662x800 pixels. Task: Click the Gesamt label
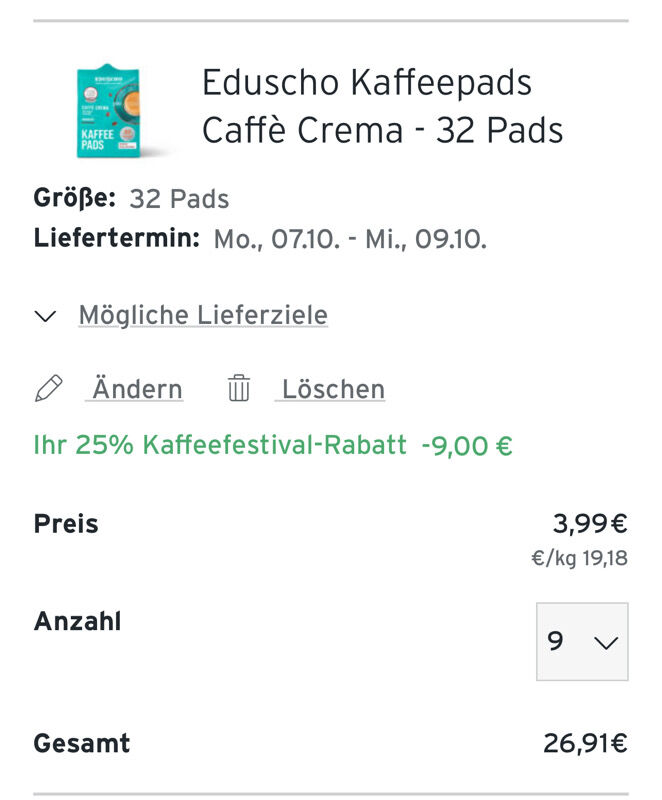82,743
